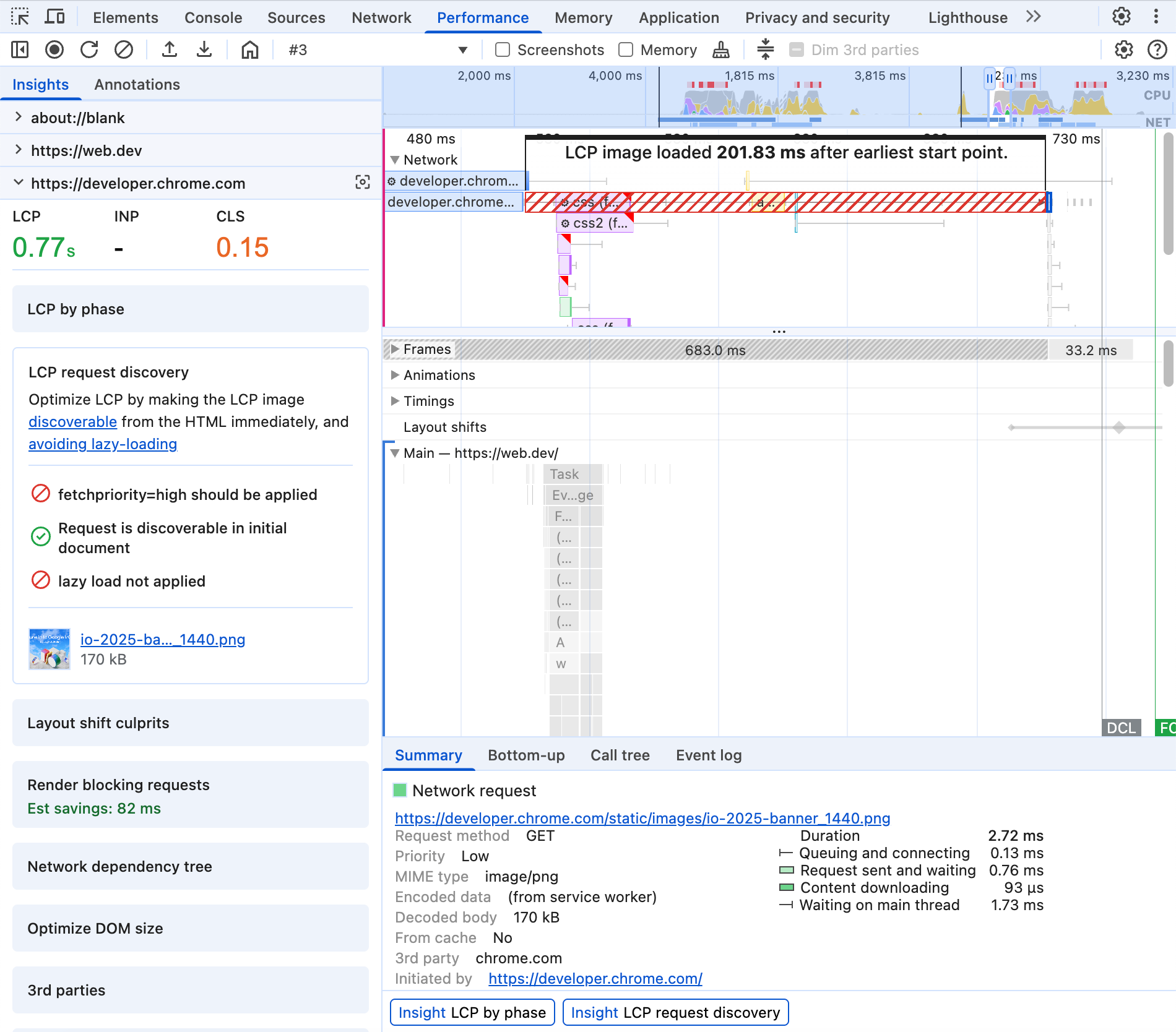The image size is (1176, 1032).
Task: Run garbage collection with the broom icon
Action: pyautogui.click(x=720, y=50)
